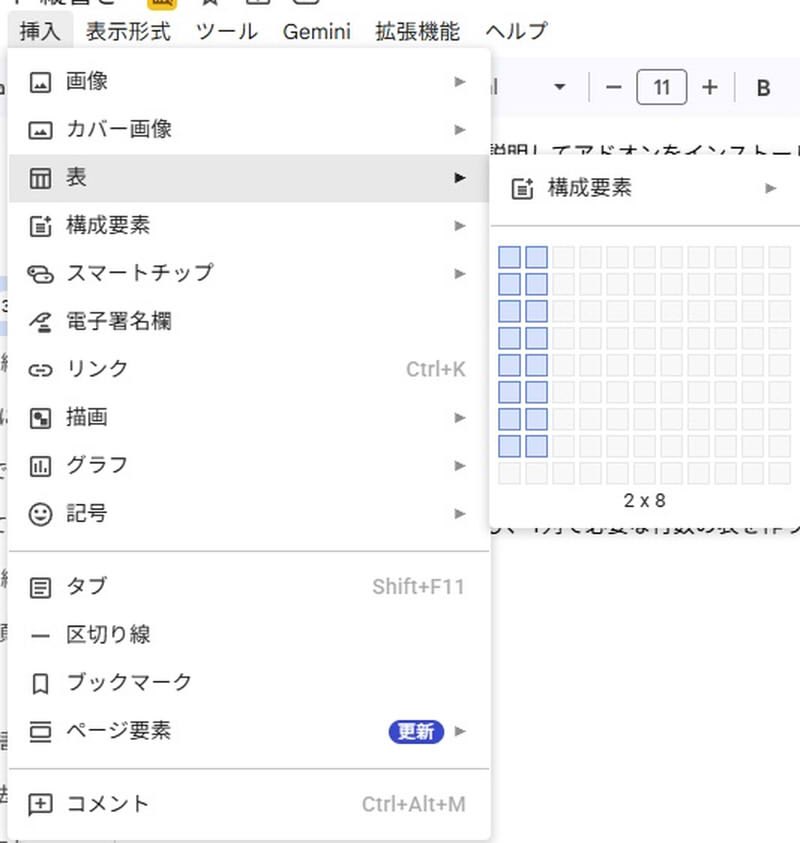The width and height of the screenshot is (800, 843).
Task: Click the 表 table icon
Action: click(40, 178)
